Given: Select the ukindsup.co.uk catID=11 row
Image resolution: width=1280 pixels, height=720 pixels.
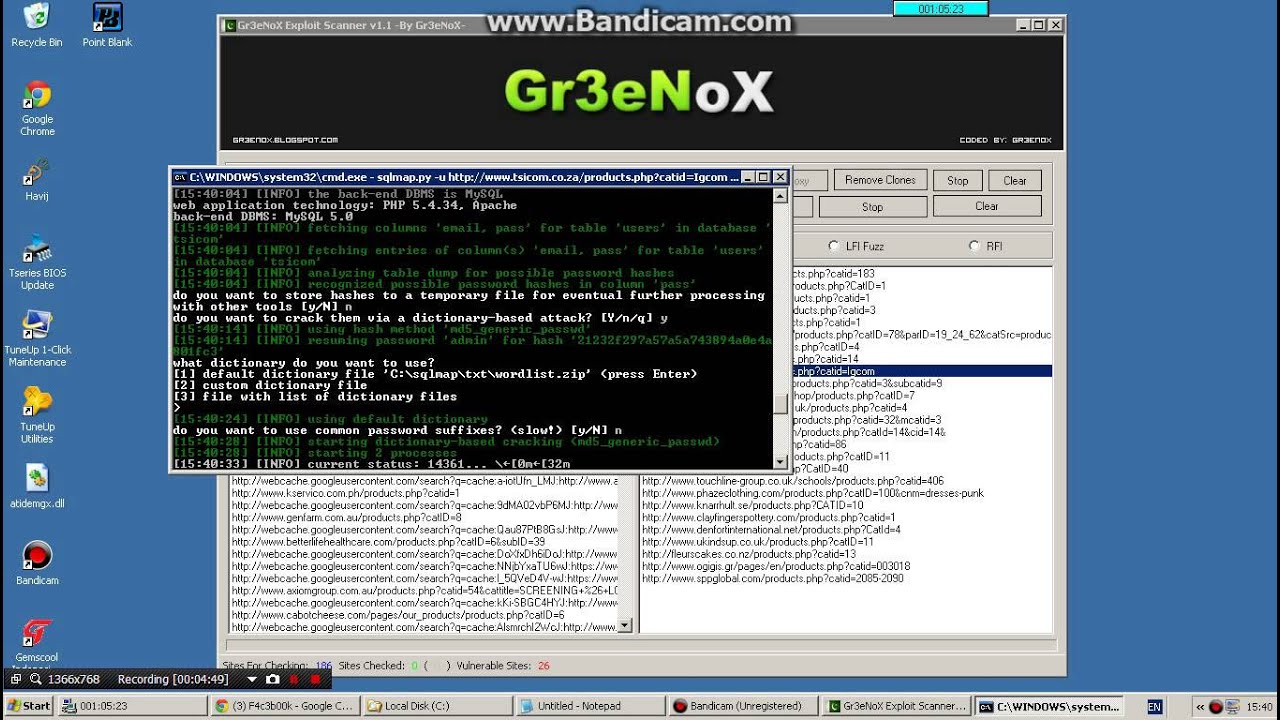Looking at the screenshot, I should [758, 541].
